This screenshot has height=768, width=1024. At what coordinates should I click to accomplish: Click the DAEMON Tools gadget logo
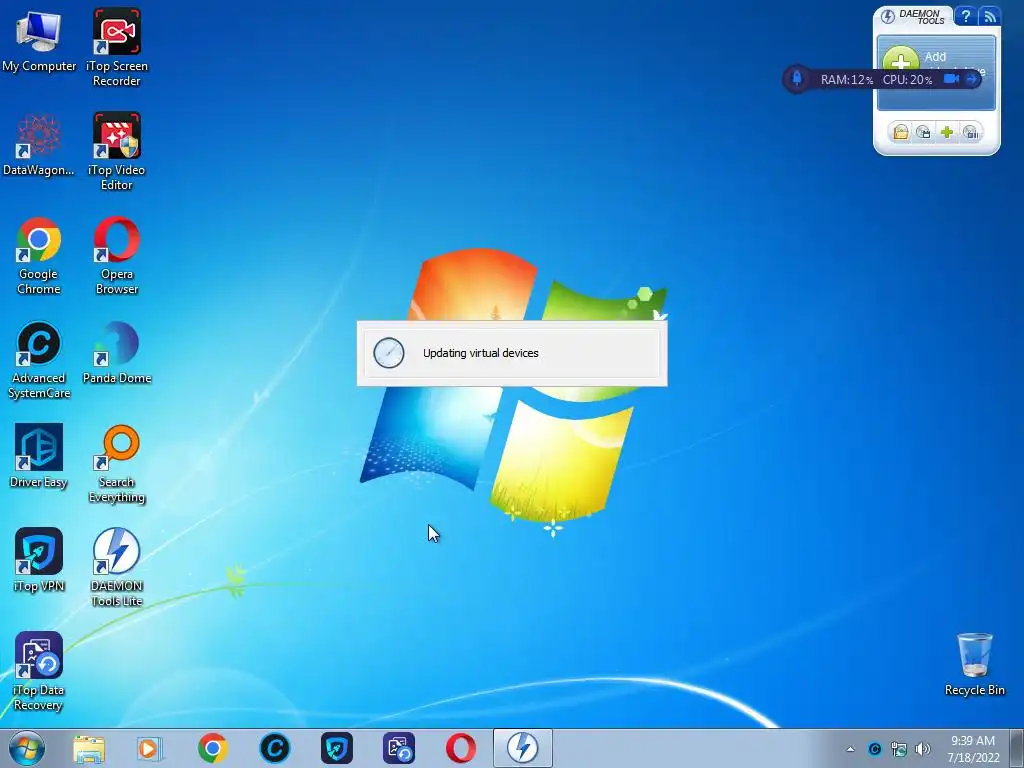[913, 16]
